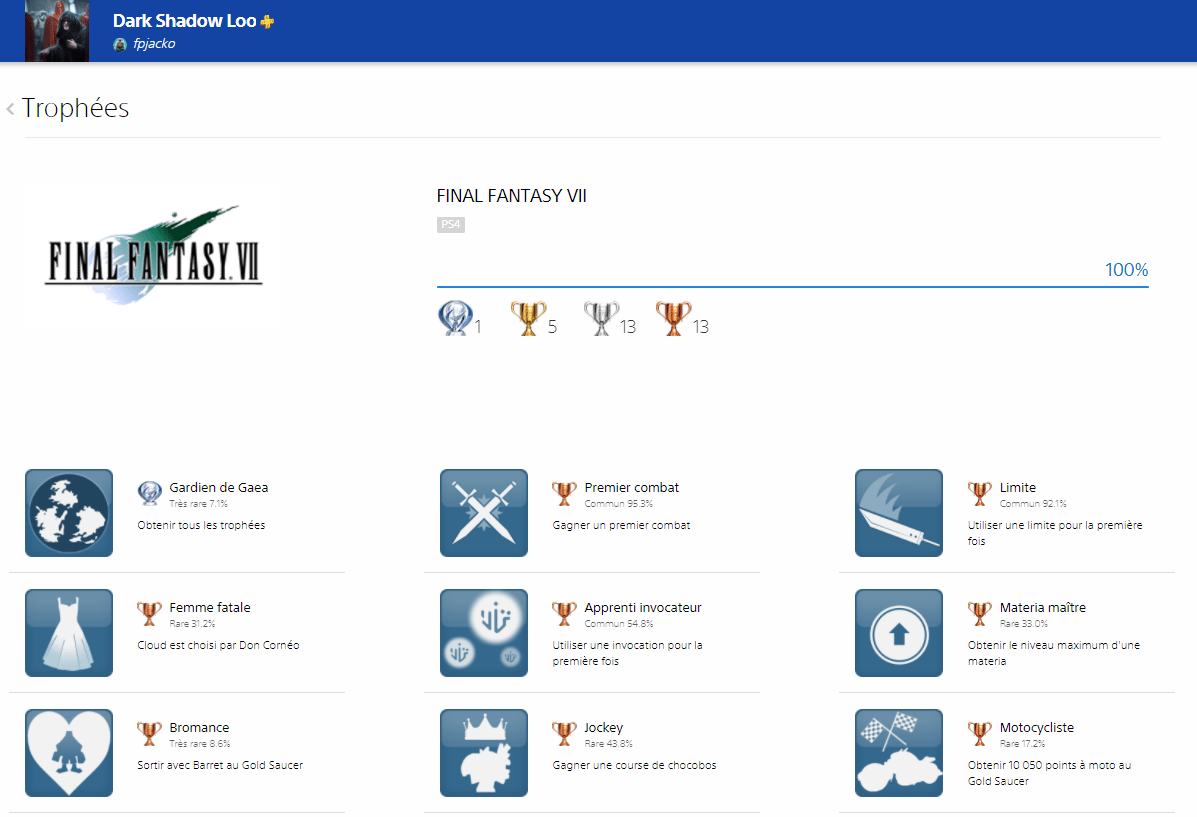Click the 'Rare 17.2%' rarity label
This screenshot has width=1197, height=817.
pyautogui.click(x=1023, y=744)
